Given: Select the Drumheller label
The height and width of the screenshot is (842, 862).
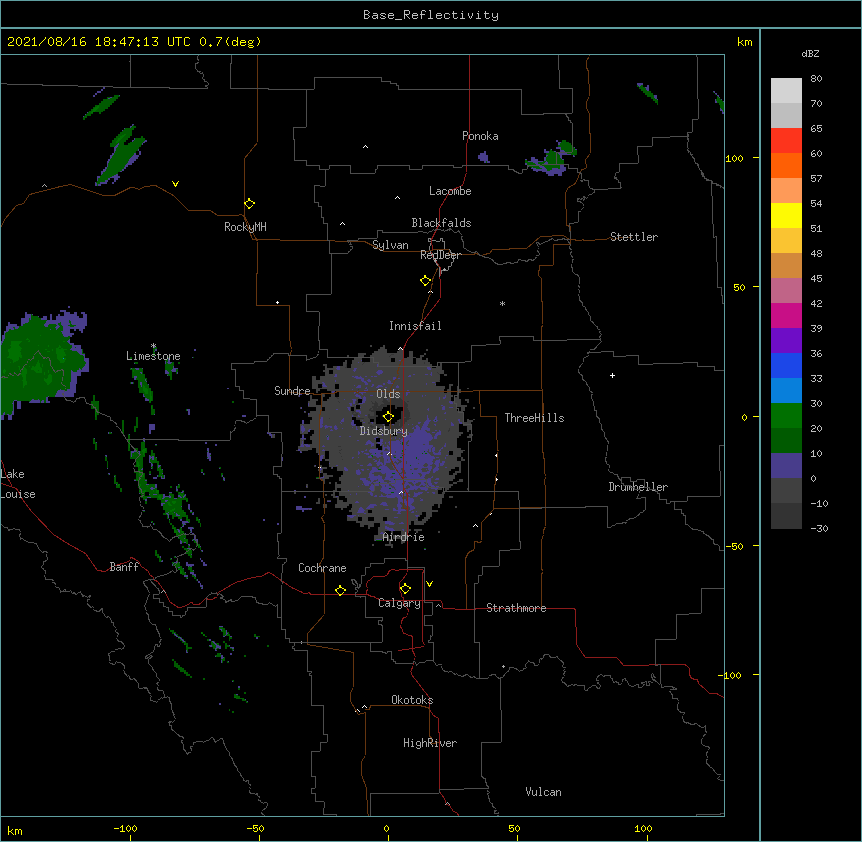Looking at the screenshot, I should coord(638,487).
